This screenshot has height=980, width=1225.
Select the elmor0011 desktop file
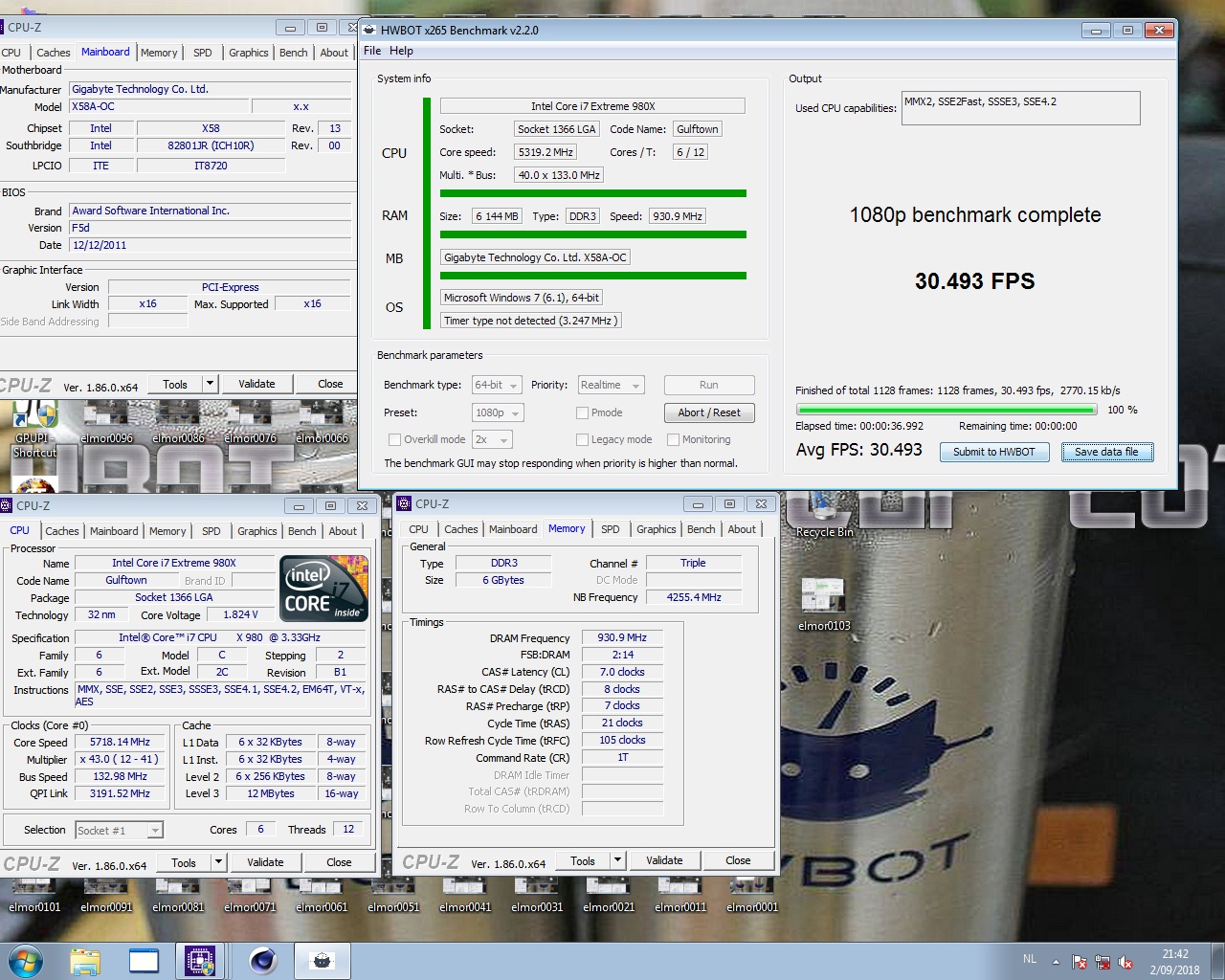pos(680,895)
